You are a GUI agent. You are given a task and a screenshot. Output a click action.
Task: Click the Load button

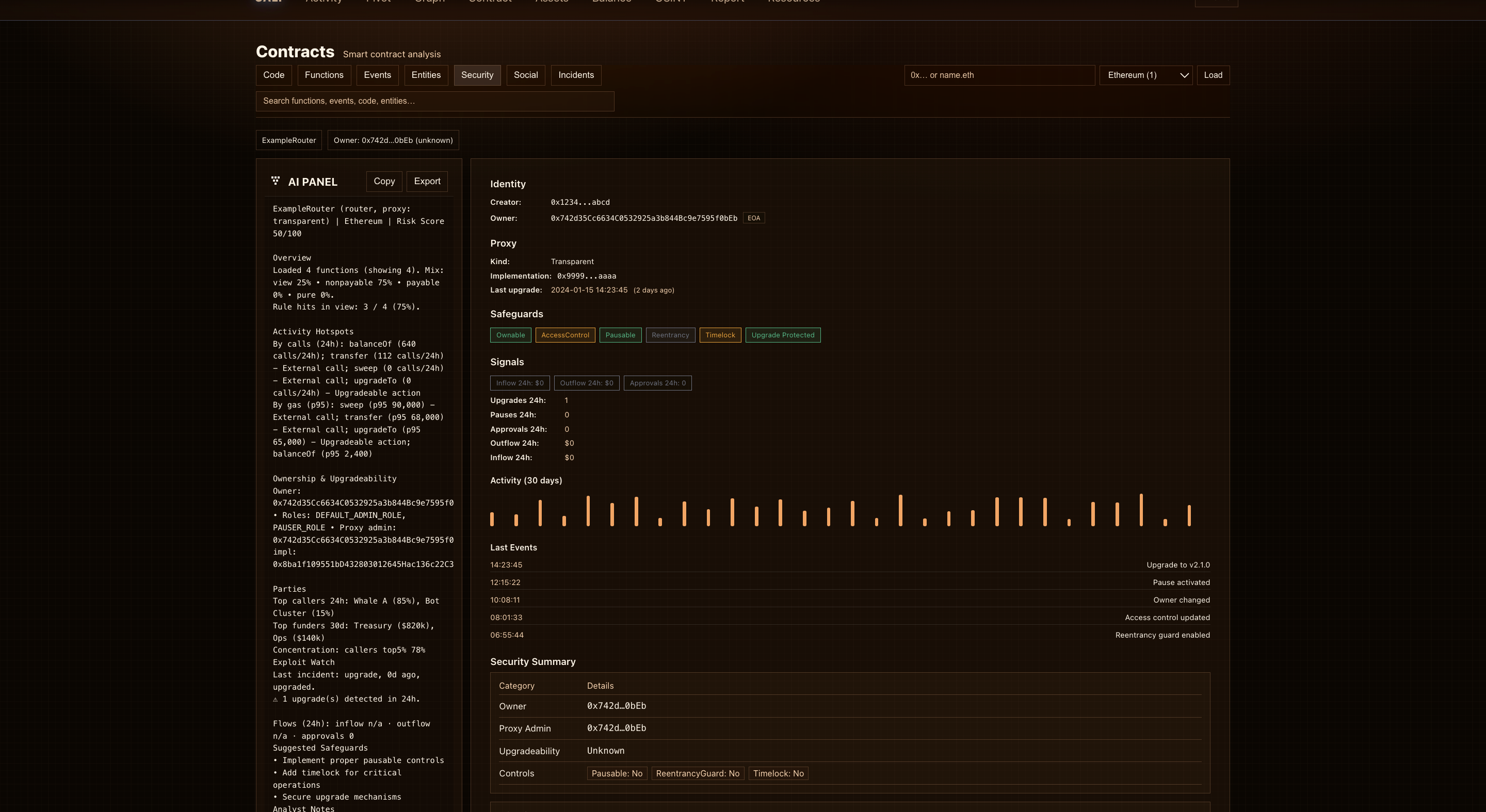[x=1213, y=75]
